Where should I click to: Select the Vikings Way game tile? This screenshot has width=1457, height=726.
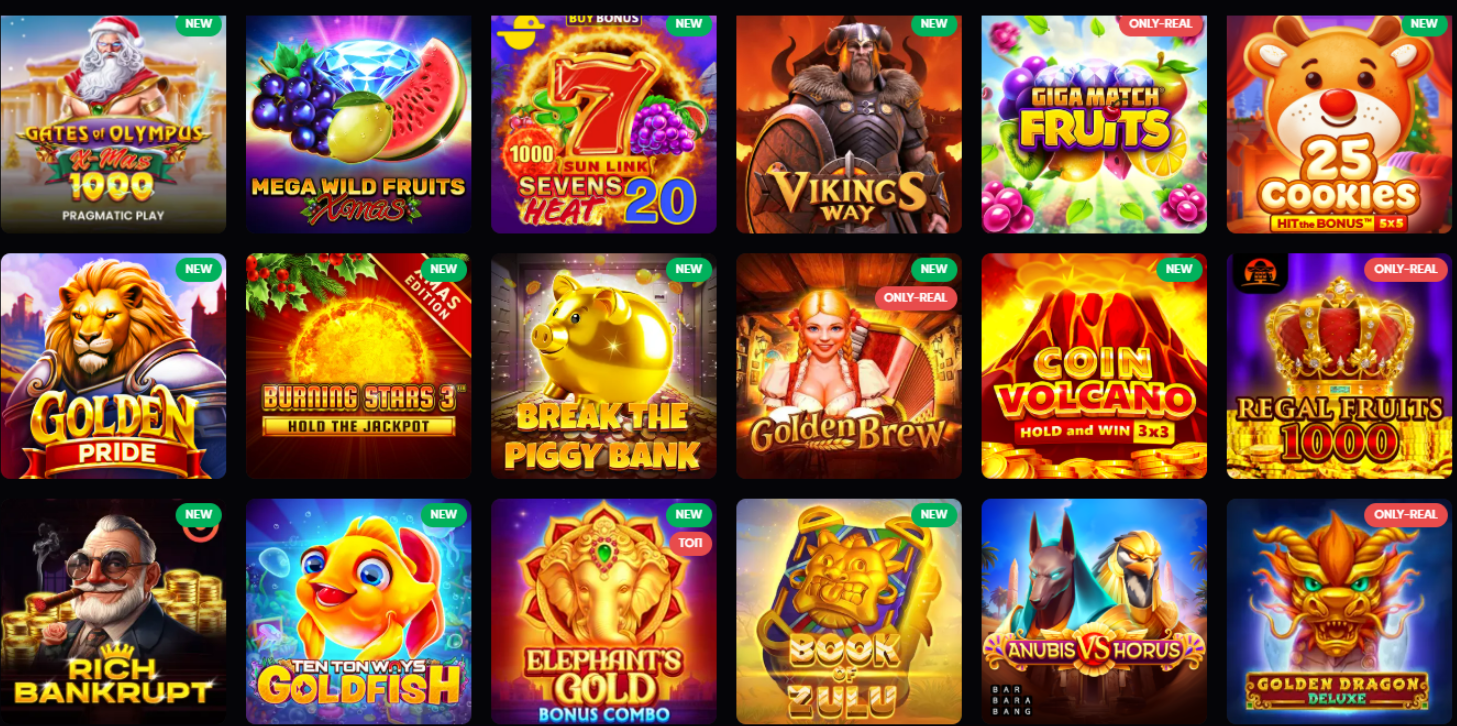[848, 124]
